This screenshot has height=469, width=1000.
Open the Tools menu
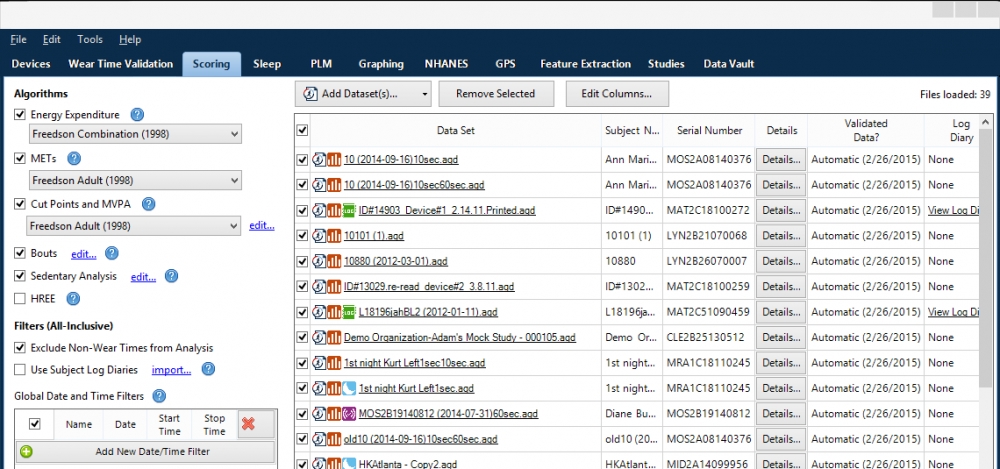pos(90,39)
